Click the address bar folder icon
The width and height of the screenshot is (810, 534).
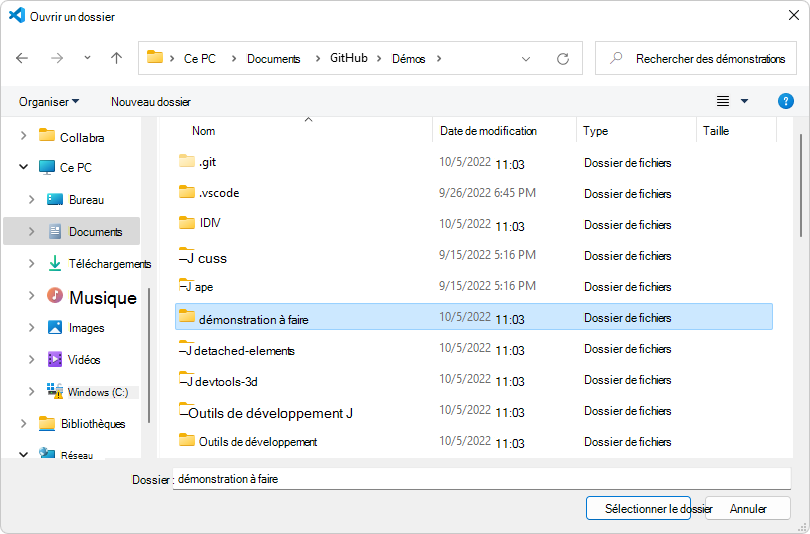(x=154, y=57)
